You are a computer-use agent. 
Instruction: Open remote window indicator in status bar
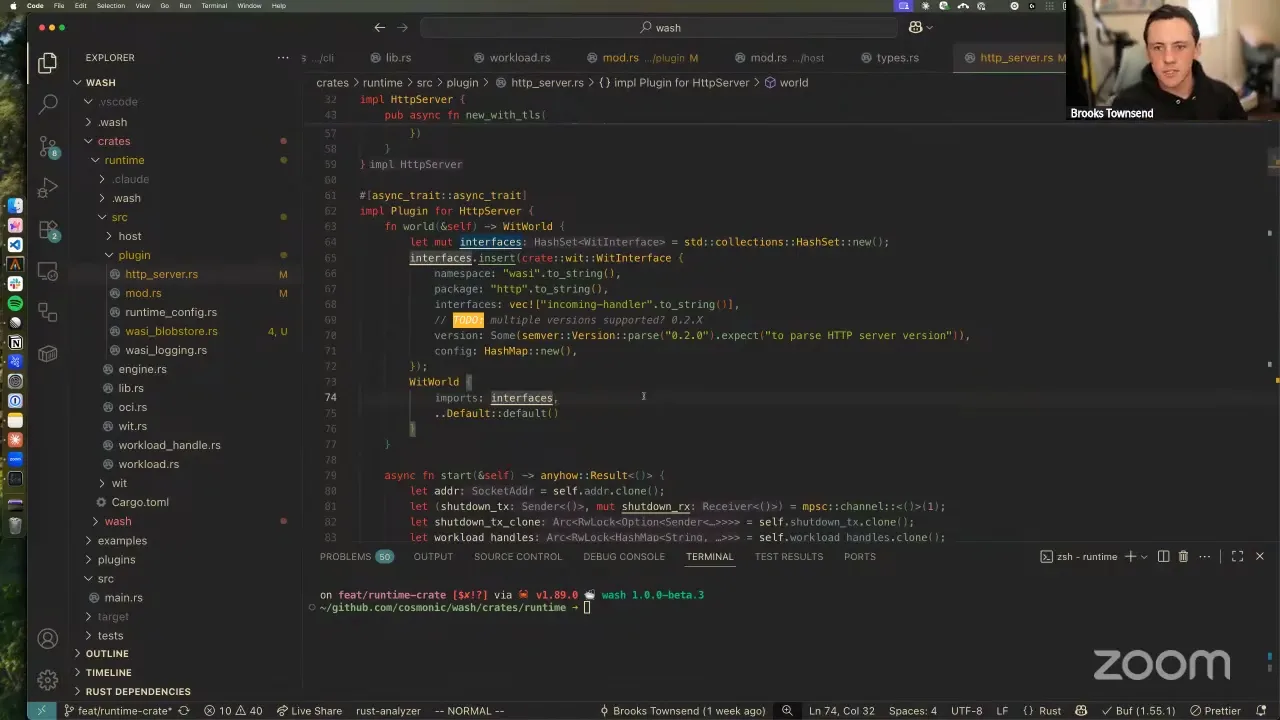[41, 711]
